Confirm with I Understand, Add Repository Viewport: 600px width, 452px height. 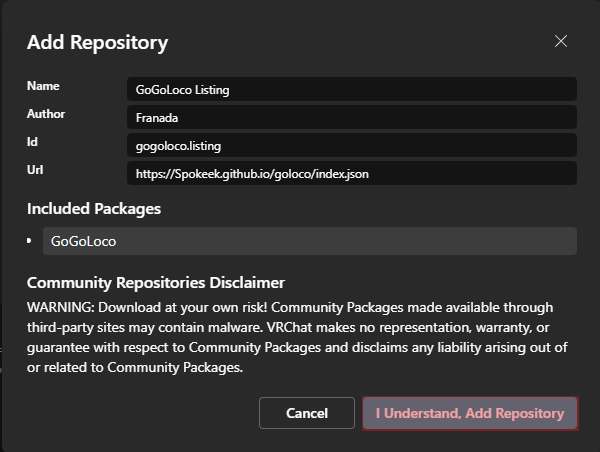tap(470, 413)
